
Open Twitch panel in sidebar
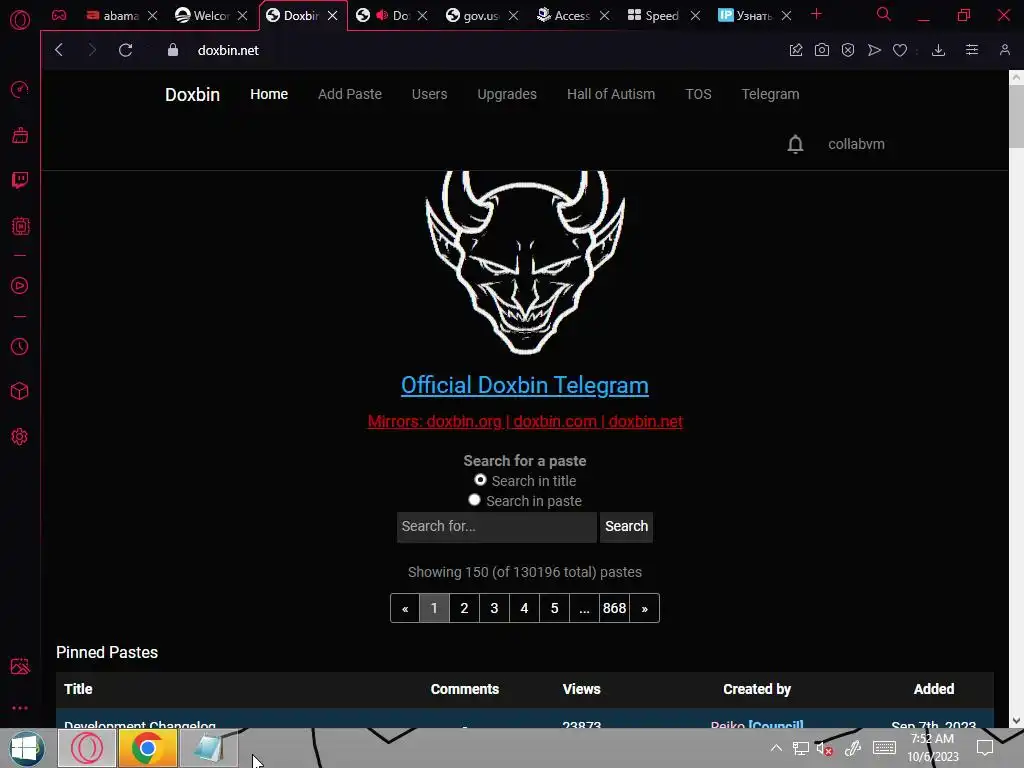20,180
